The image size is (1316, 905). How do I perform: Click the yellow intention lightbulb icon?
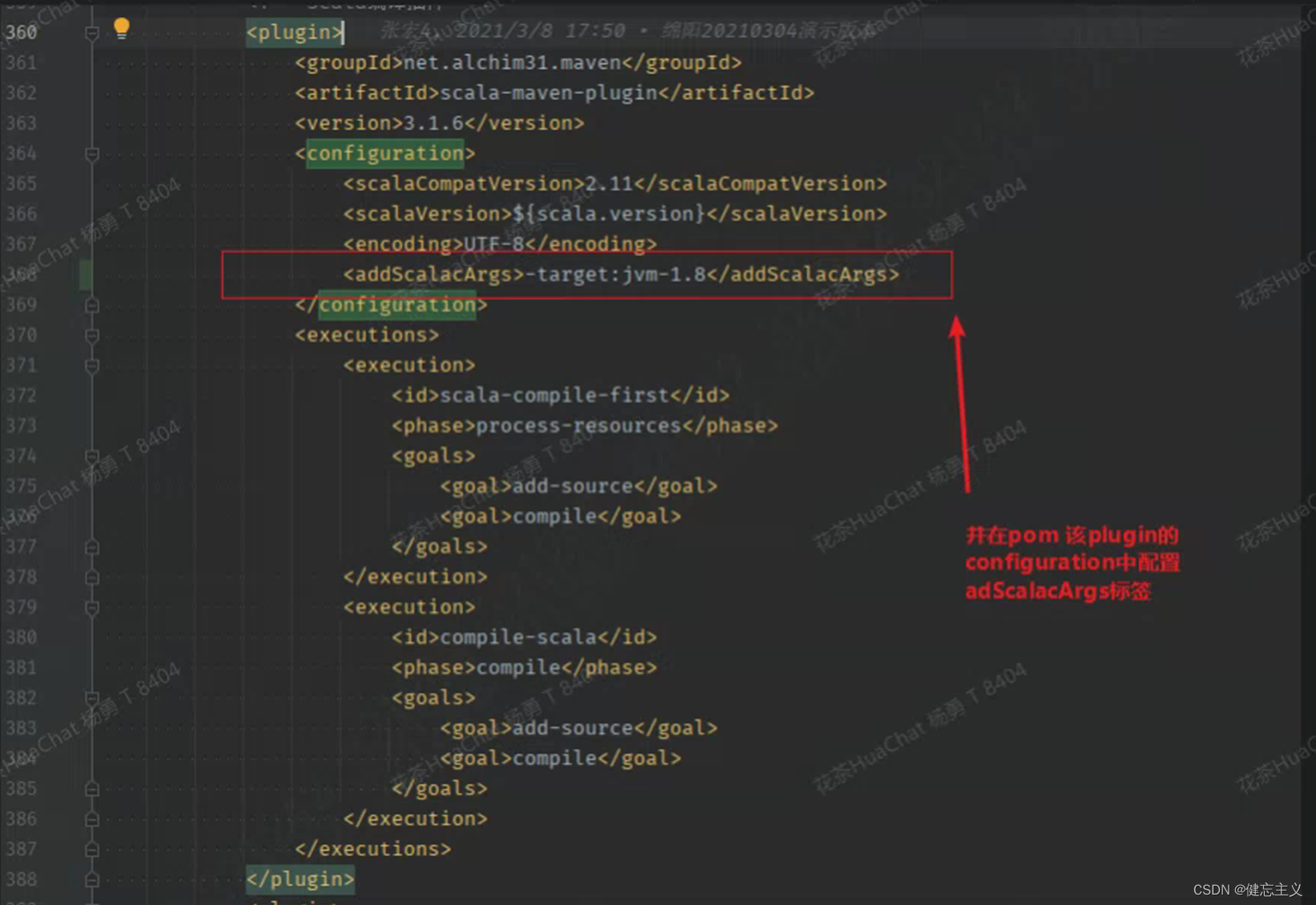(121, 28)
